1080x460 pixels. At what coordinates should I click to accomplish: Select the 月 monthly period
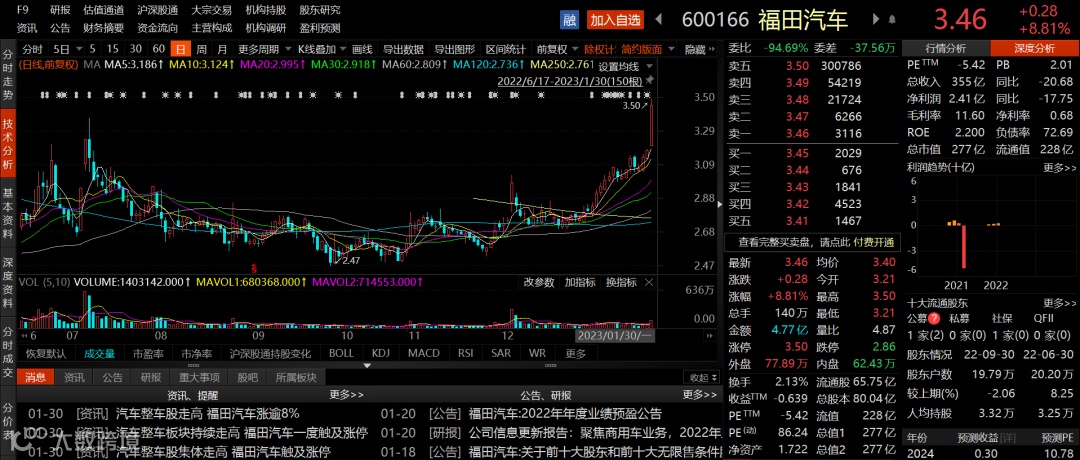(x=222, y=50)
